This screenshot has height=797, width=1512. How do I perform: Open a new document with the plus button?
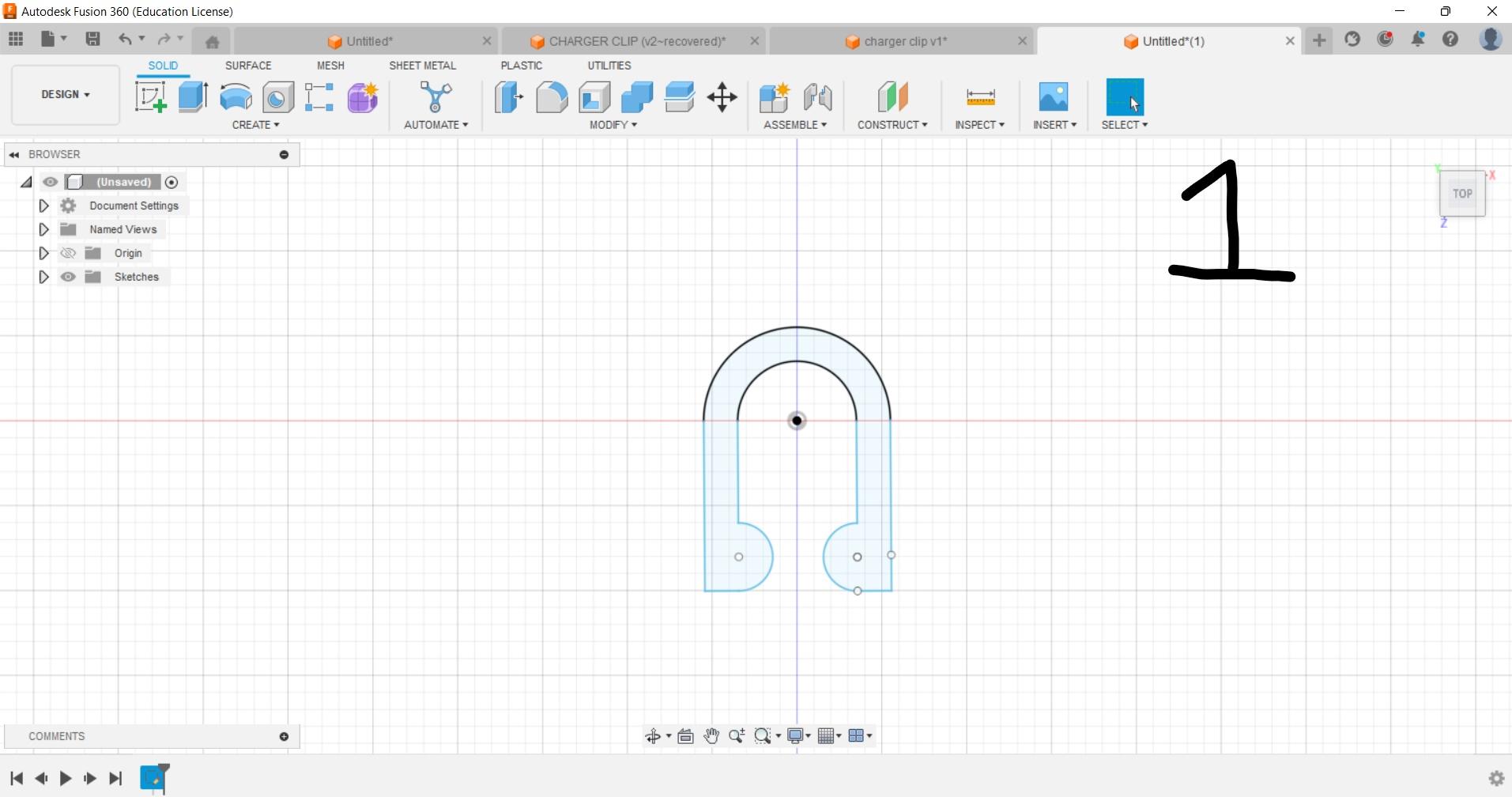(x=1318, y=40)
